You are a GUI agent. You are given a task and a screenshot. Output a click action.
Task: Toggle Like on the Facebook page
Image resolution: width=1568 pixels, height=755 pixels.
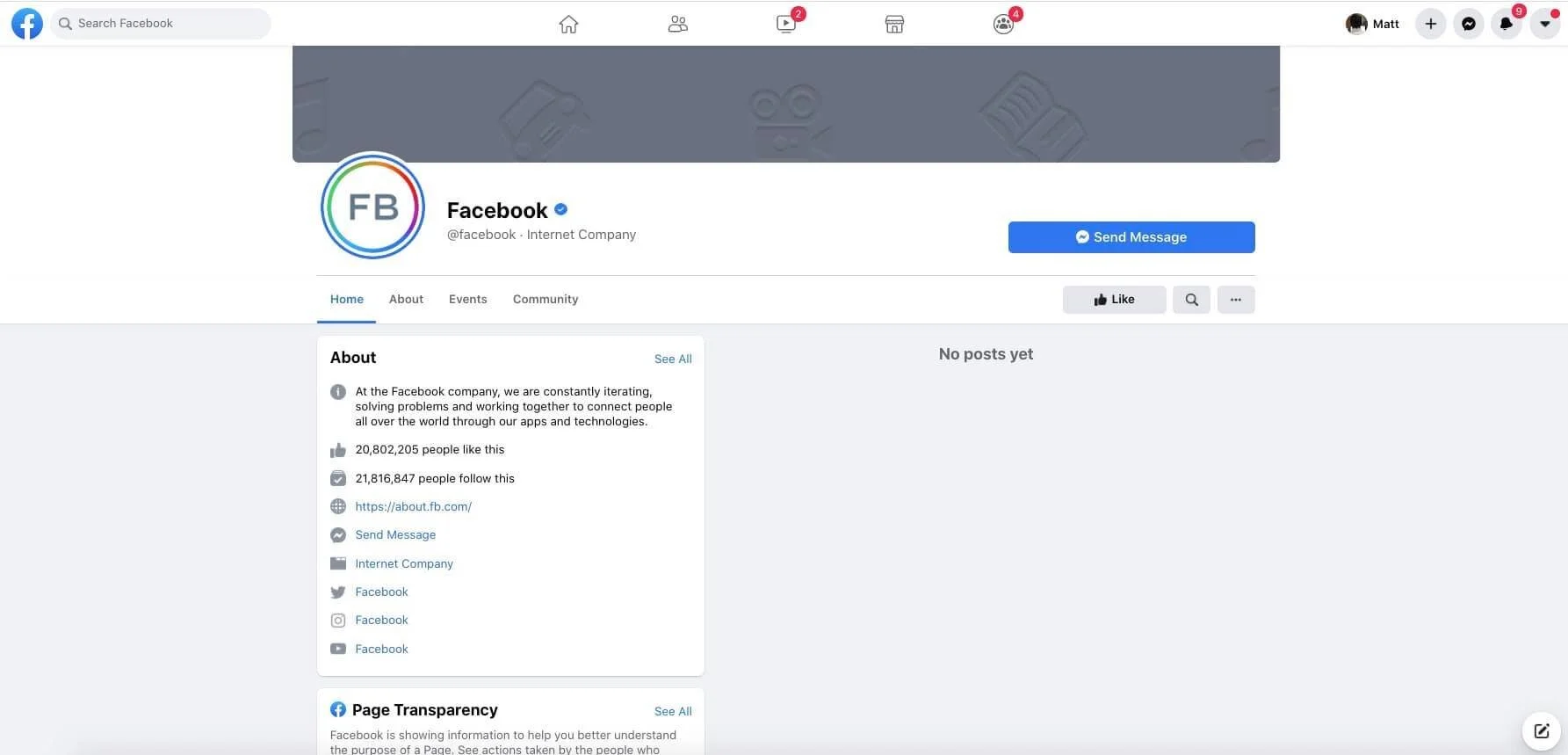[1114, 300]
